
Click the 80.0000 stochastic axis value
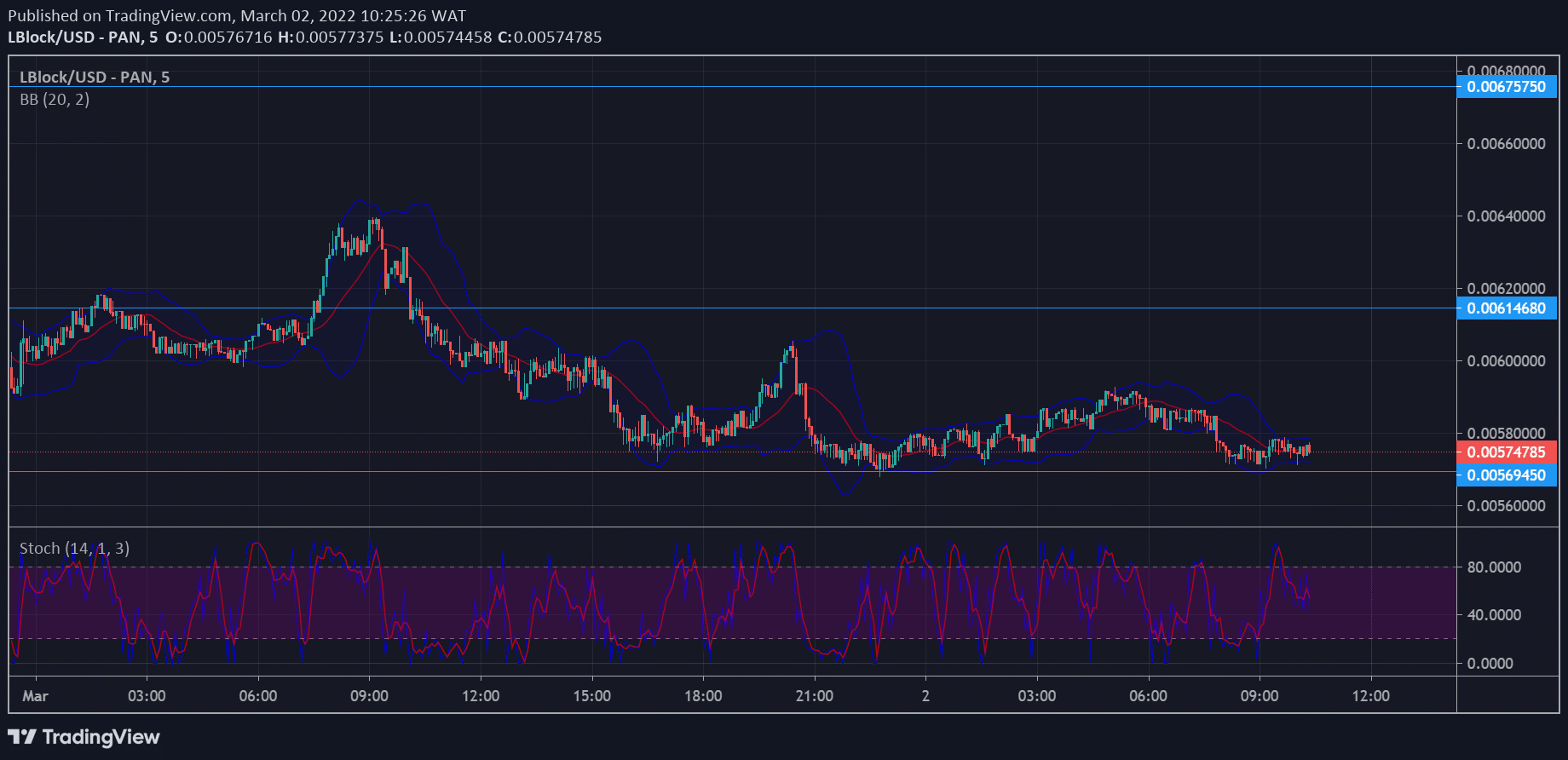(1494, 567)
